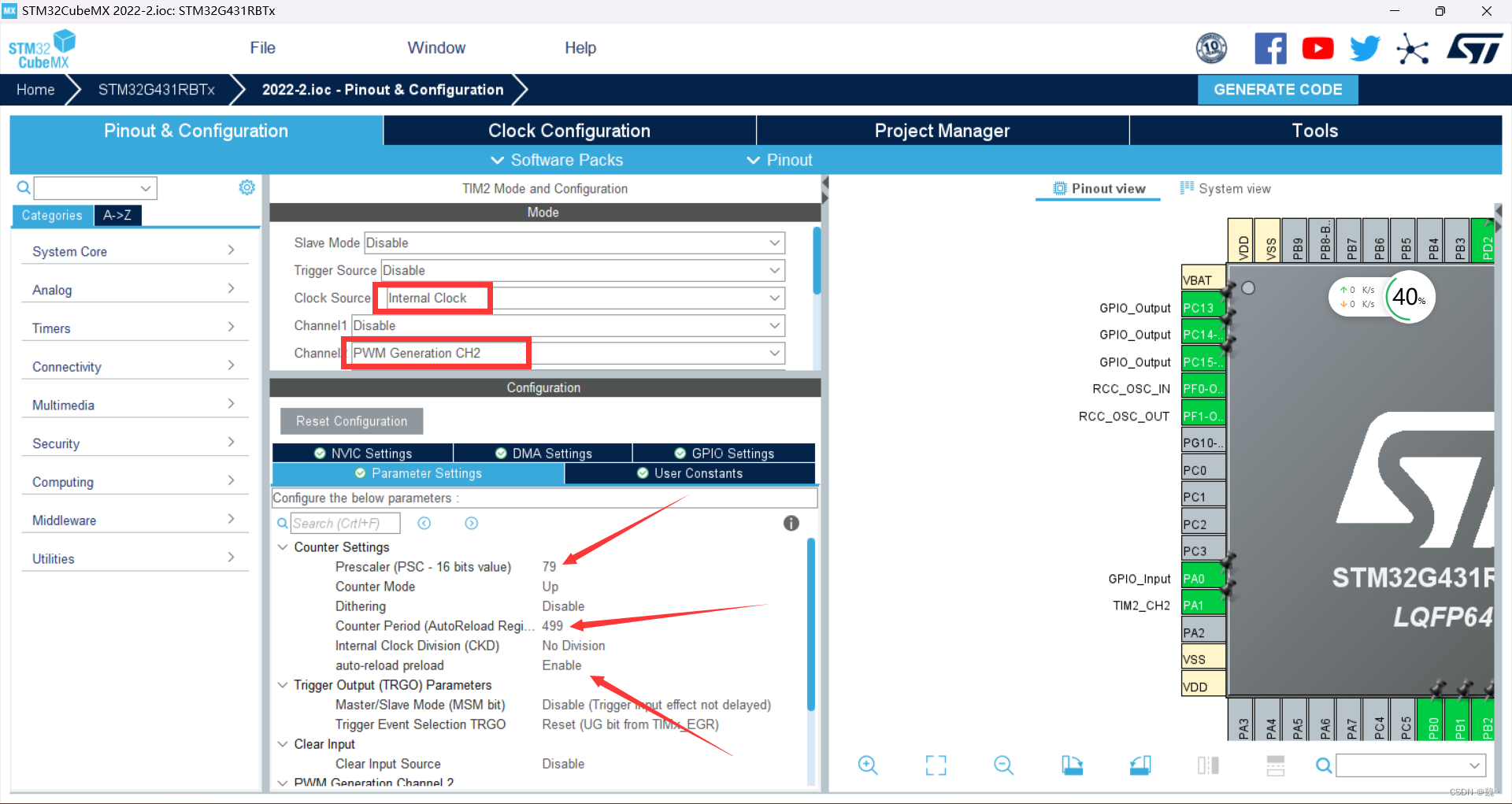The image size is (1512, 804).
Task: Open the NVIC Settings tab
Action: (x=363, y=453)
